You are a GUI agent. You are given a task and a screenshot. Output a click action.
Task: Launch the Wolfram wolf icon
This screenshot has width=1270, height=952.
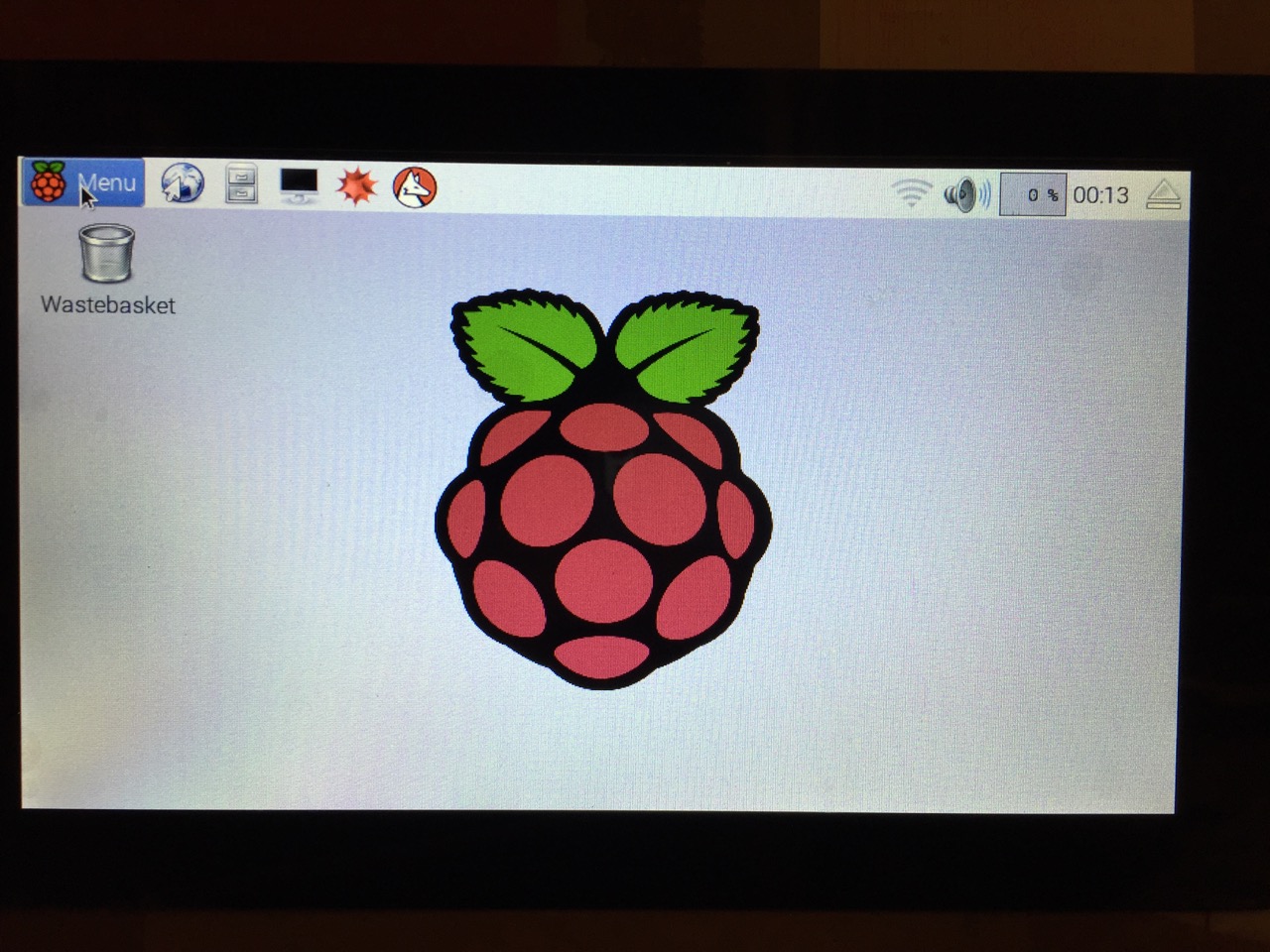coord(415,187)
